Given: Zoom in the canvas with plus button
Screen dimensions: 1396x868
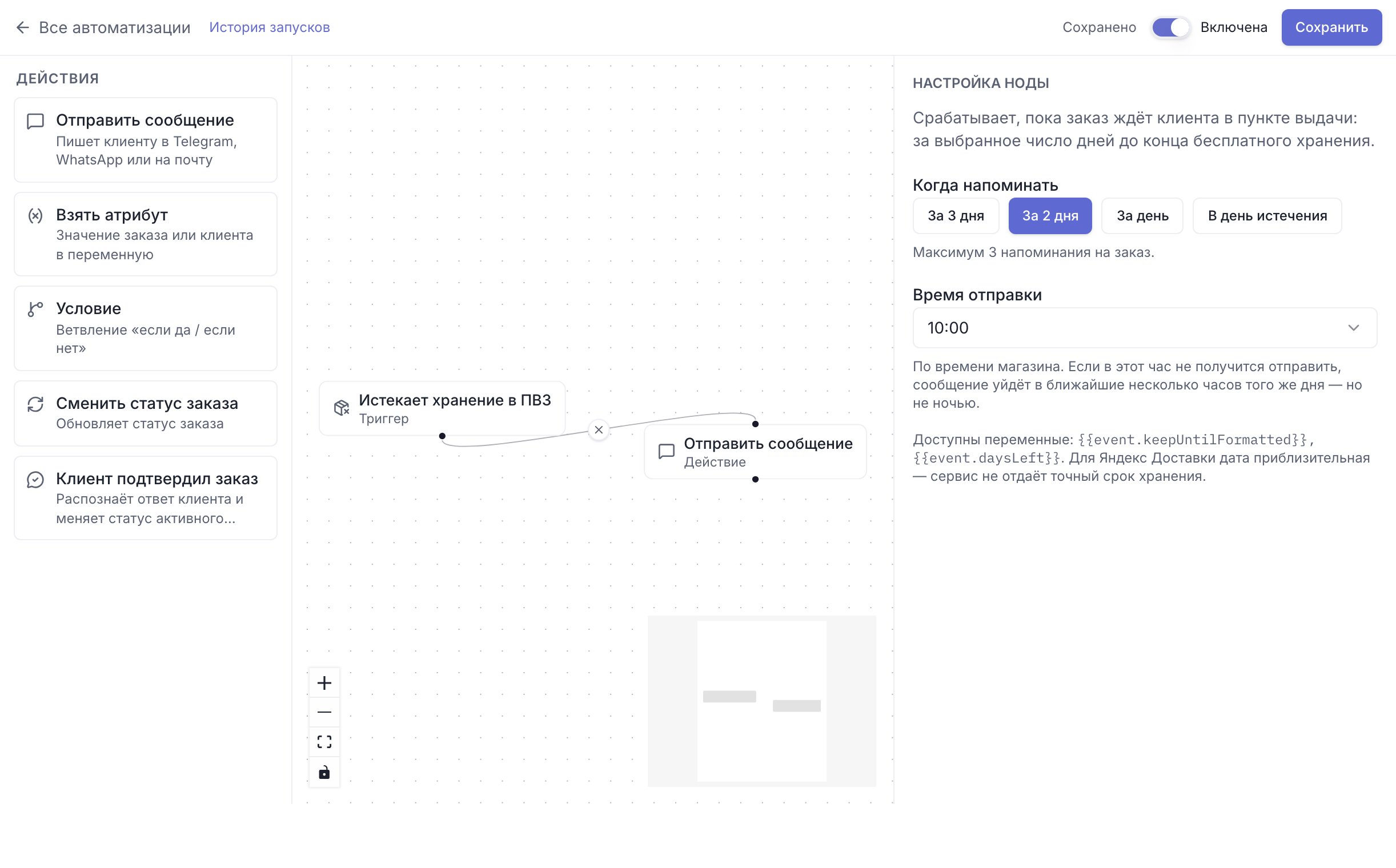Looking at the screenshot, I should pyautogui.click(x=324, y=683).
